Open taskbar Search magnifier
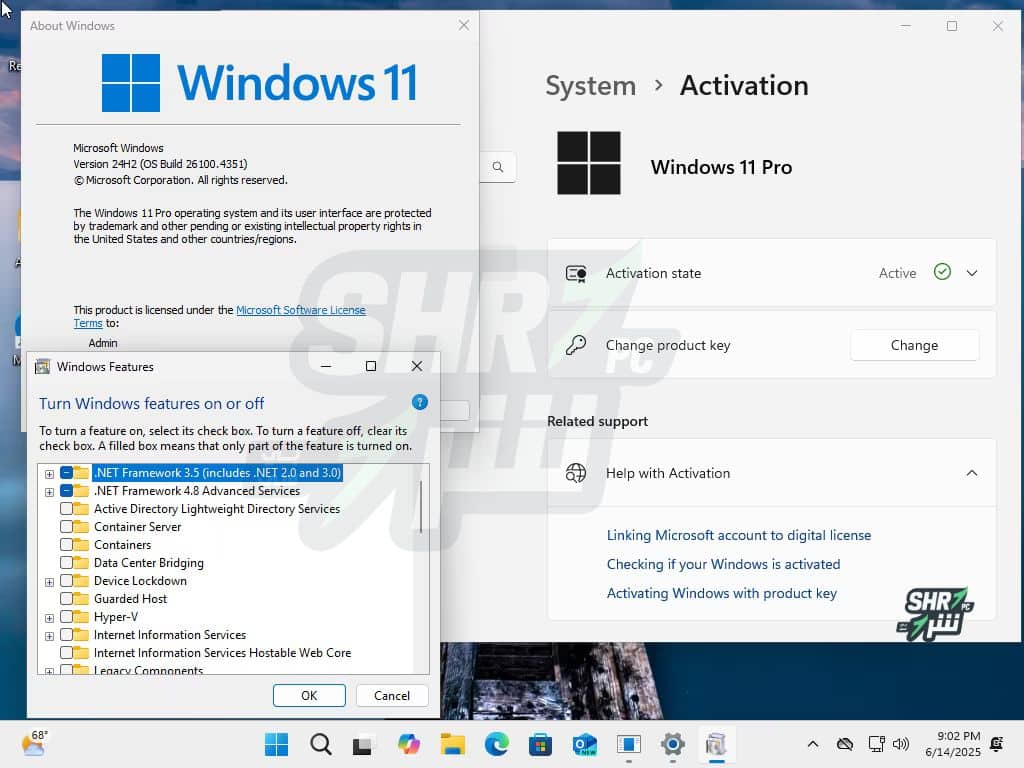This screenshot has height=768, width=1024. click(321, 744)
